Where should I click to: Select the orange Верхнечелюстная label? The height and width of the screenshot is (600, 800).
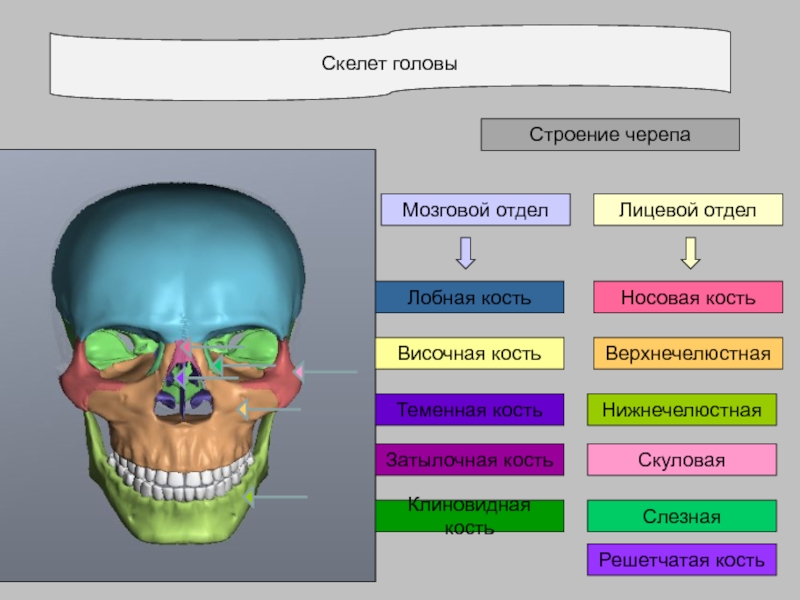688,353
